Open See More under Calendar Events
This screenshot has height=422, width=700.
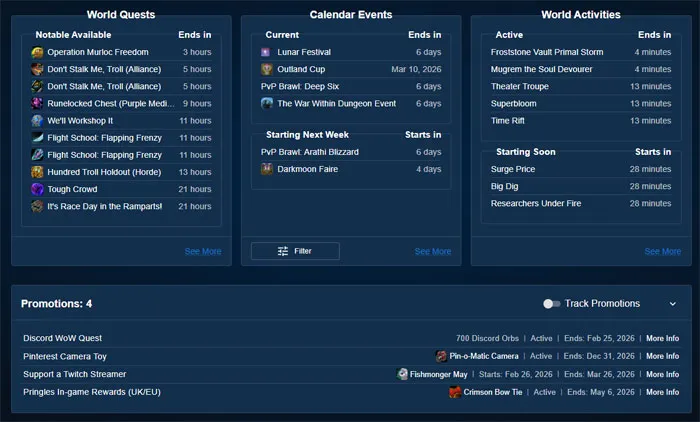tap(433, 251)
